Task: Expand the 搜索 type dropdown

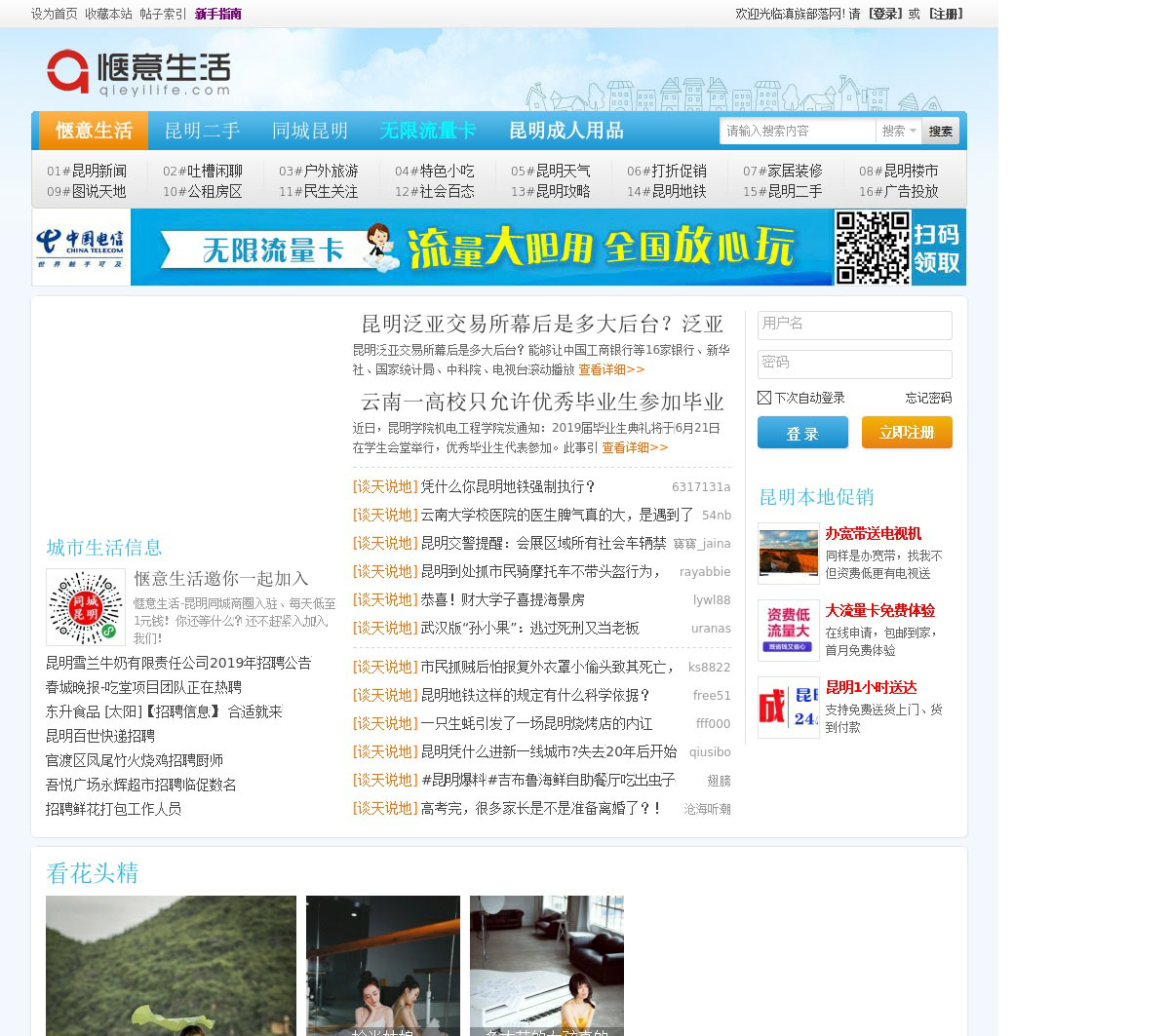Action: click(899, 131)
